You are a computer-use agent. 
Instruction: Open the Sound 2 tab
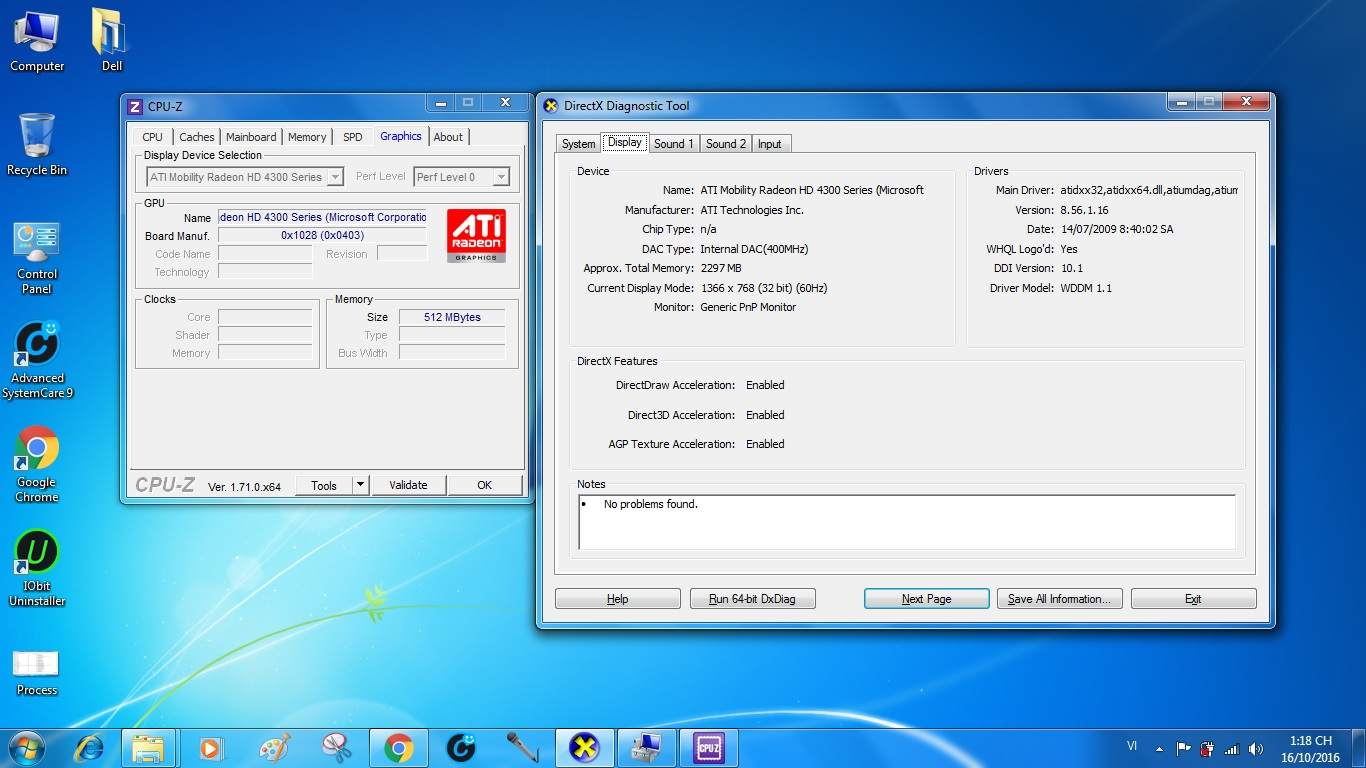coord(726,144)
